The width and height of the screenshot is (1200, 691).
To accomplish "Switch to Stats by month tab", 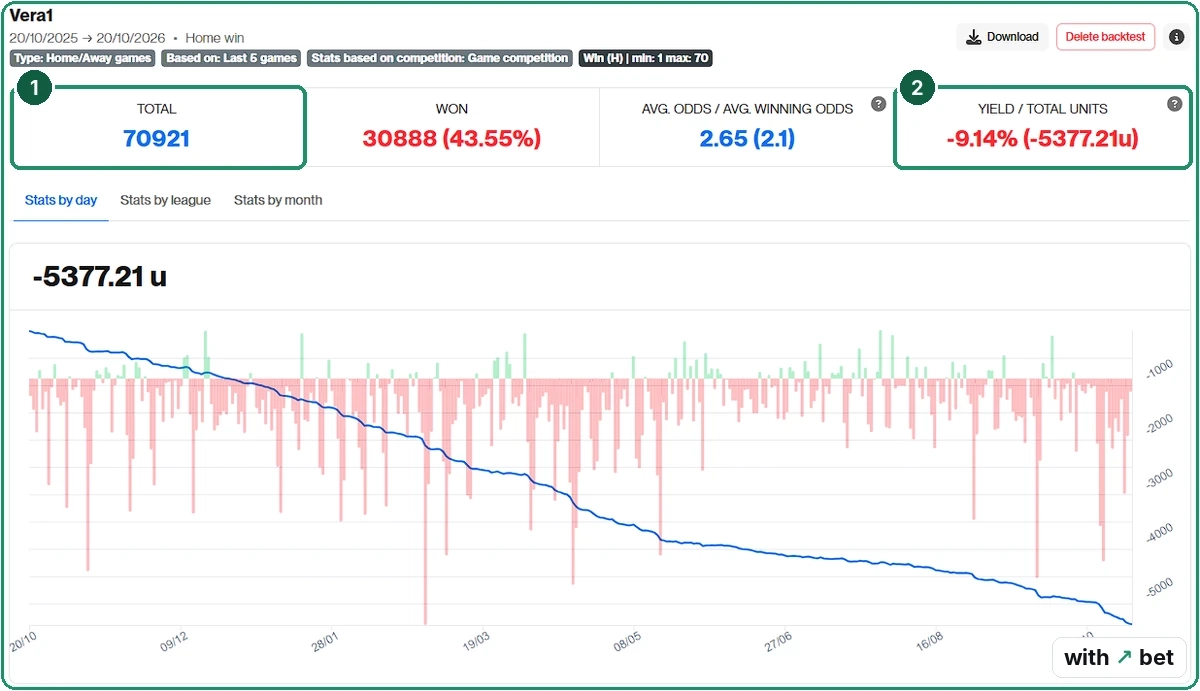I will click(278, 200).
